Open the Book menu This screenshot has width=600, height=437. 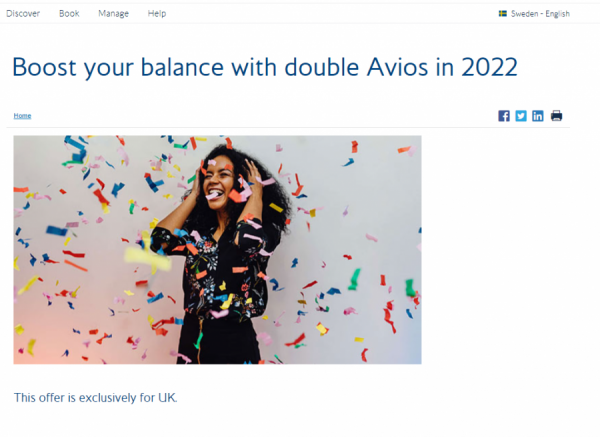click(69, 14)
